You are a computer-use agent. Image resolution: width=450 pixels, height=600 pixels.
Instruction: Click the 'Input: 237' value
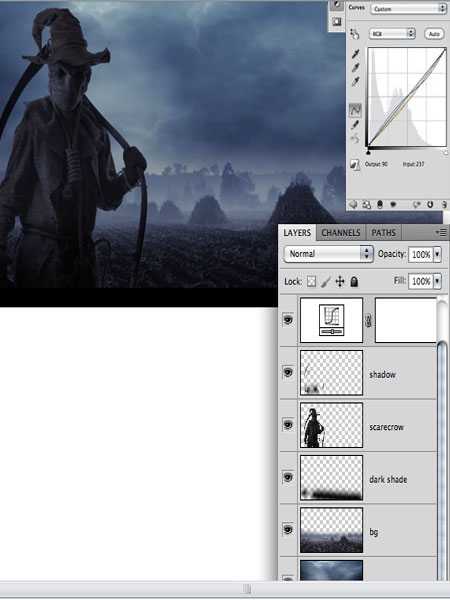(414, 164)
